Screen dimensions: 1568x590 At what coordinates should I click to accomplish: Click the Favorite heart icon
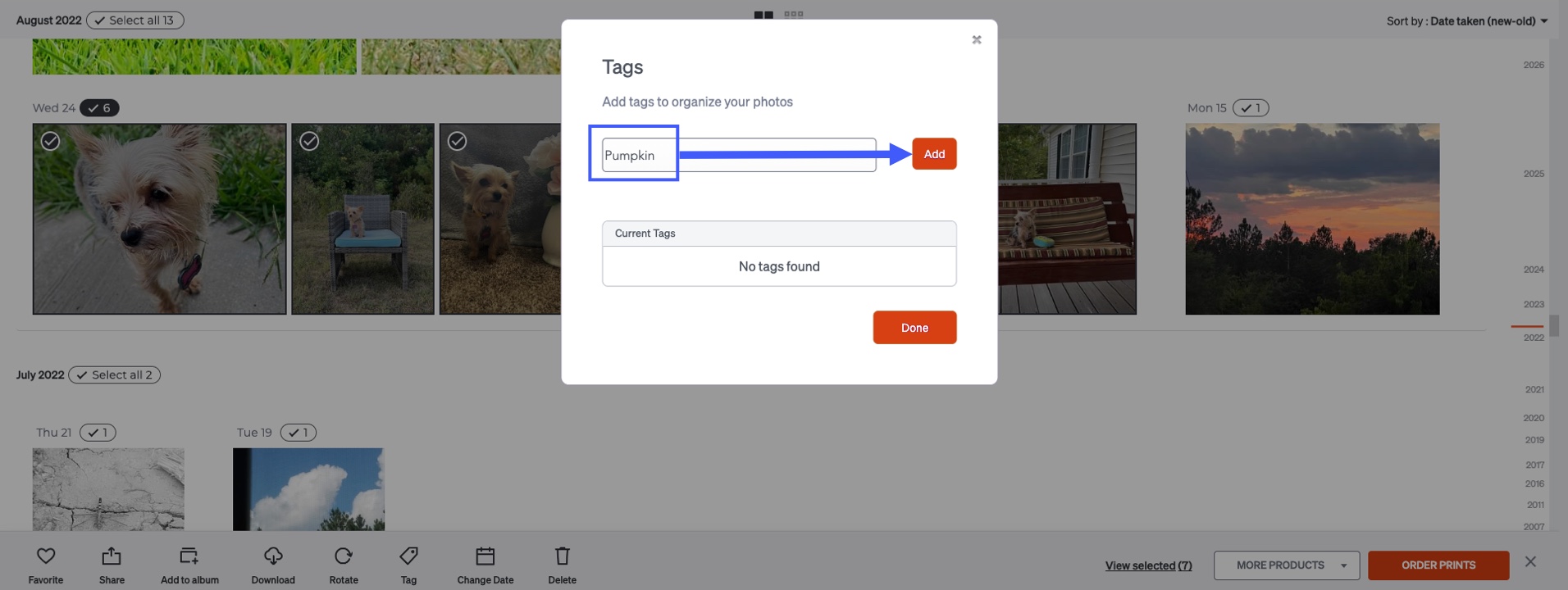click(46, 556)
